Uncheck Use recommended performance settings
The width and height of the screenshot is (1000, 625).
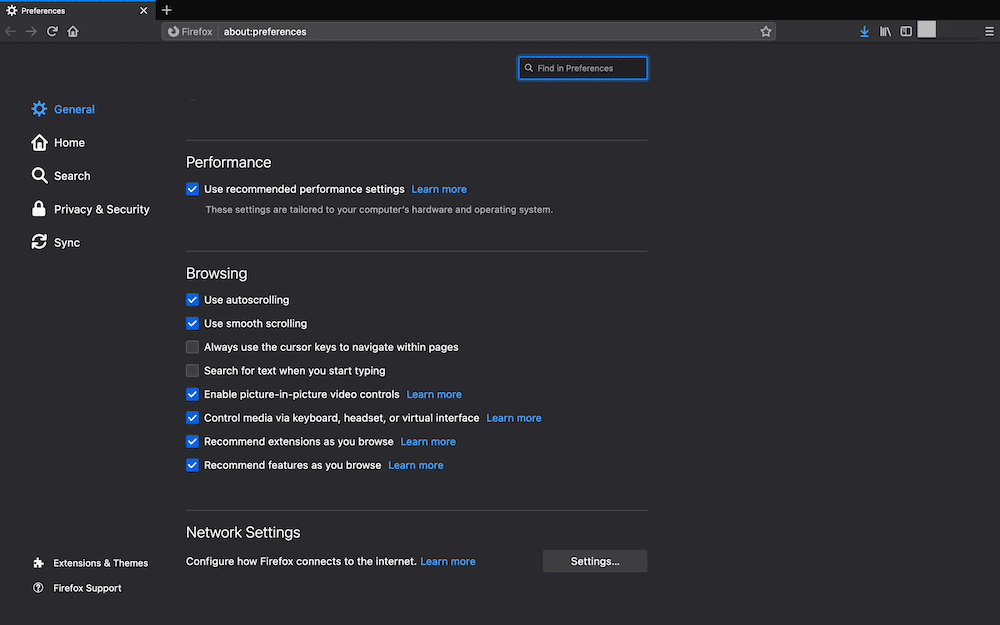192,189
